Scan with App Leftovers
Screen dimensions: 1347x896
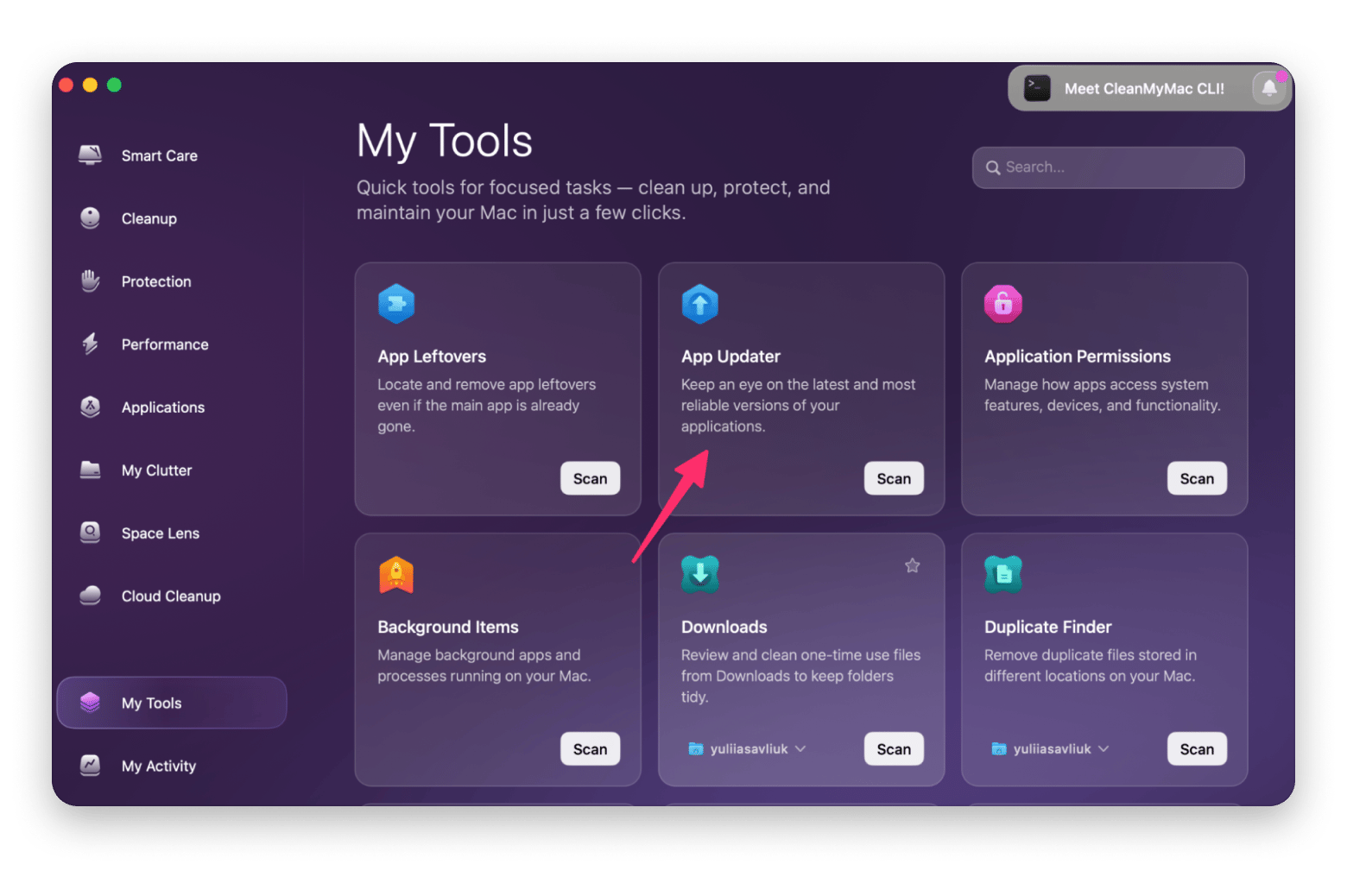coord(591,478)
